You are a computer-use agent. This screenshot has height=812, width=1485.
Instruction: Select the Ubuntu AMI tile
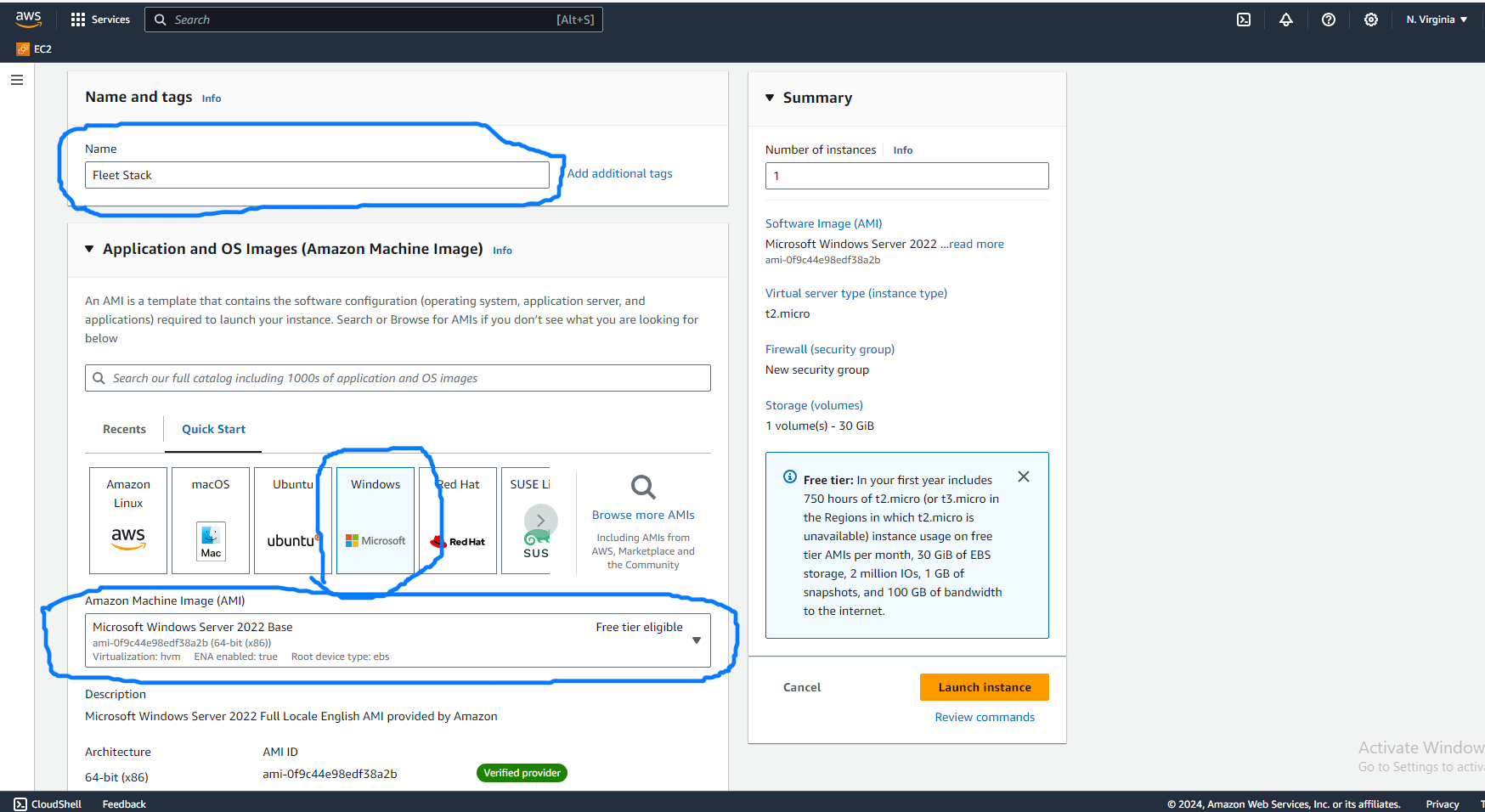(293, 521)
